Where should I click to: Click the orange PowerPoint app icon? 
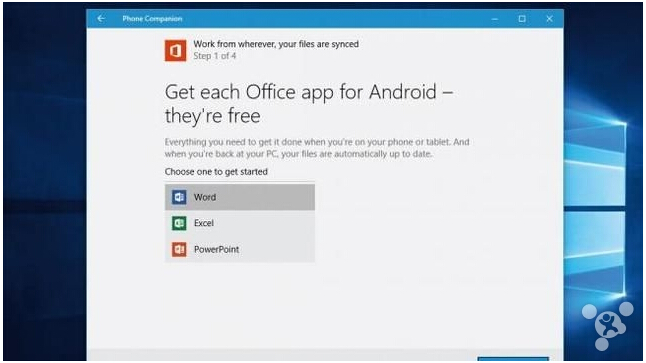(x=179, y=249)
